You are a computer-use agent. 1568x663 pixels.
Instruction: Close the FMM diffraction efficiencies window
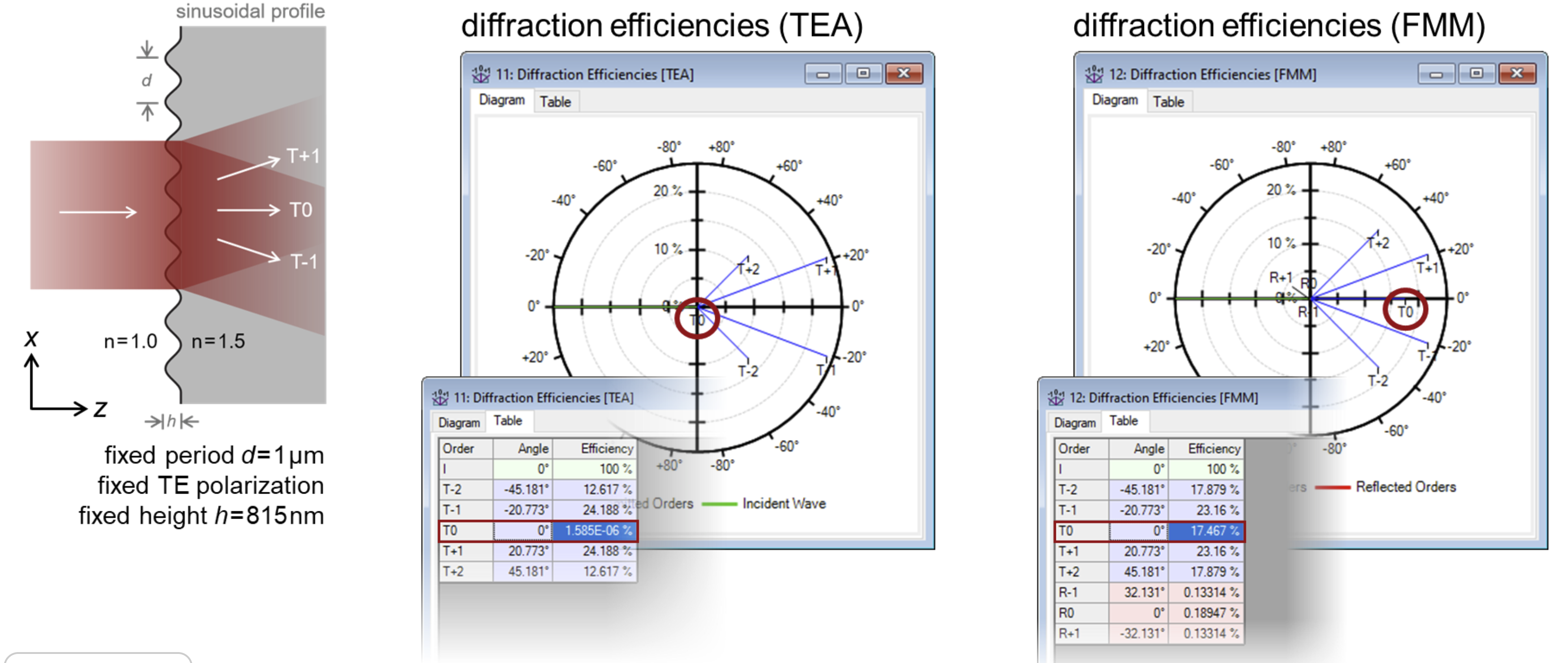[x=1516, y=74]
